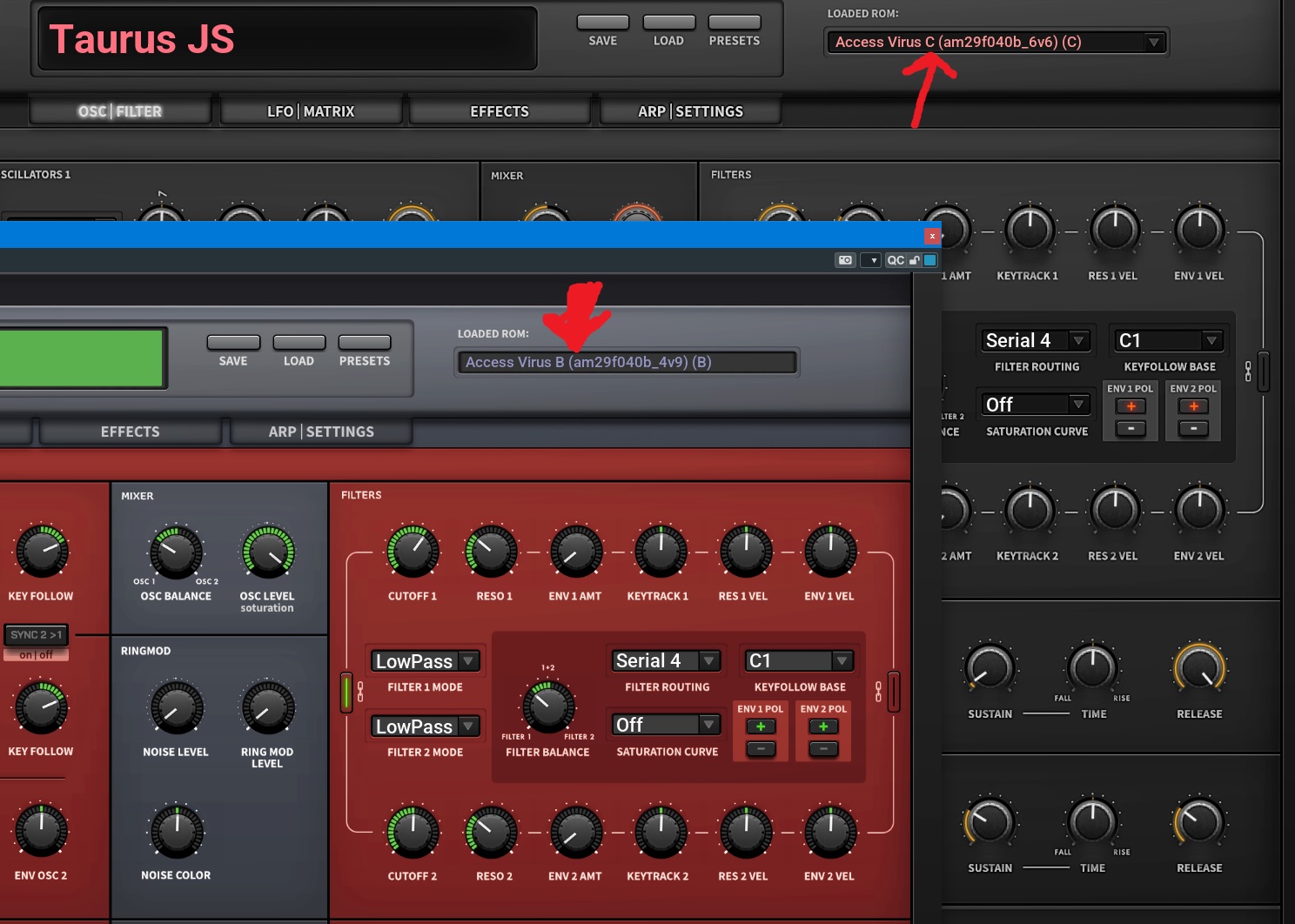Open the Filter Routing dropdown in Virus C window

pyautogui.click(x=1037, y=340)
